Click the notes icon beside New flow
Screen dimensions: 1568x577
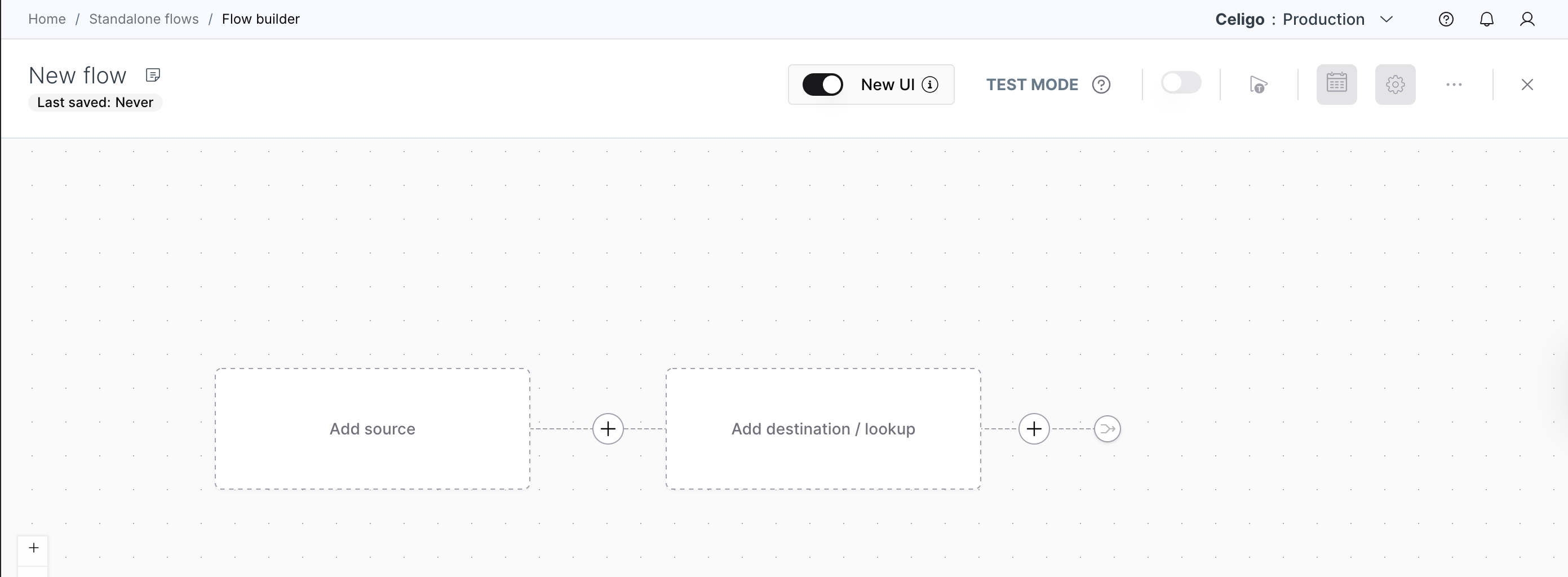click(x=153, y=74)
